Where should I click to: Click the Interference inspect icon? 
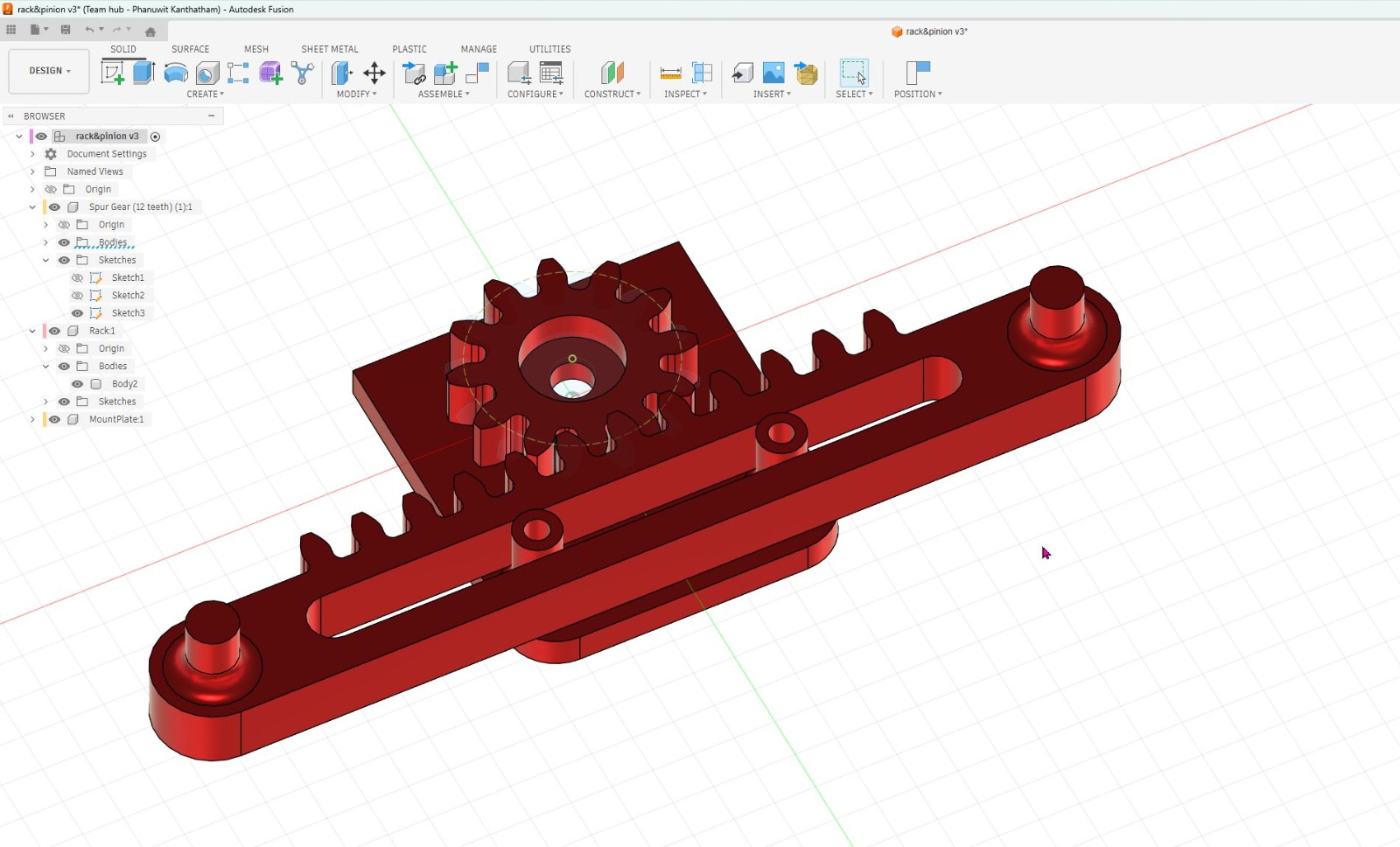702,73
